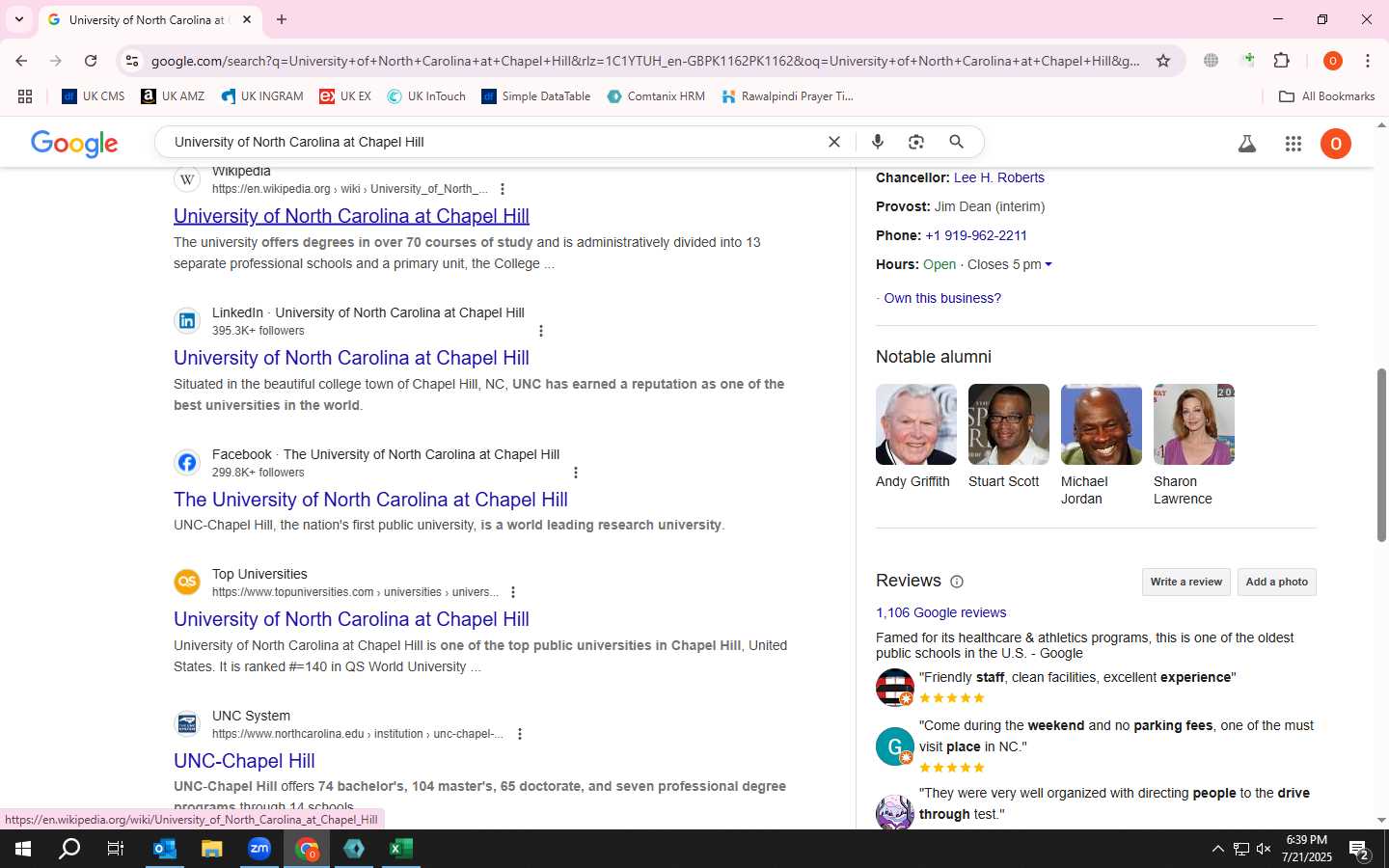1389x868 pixels.
Task: Open more options for UNC System result
Action: (520, 734)
